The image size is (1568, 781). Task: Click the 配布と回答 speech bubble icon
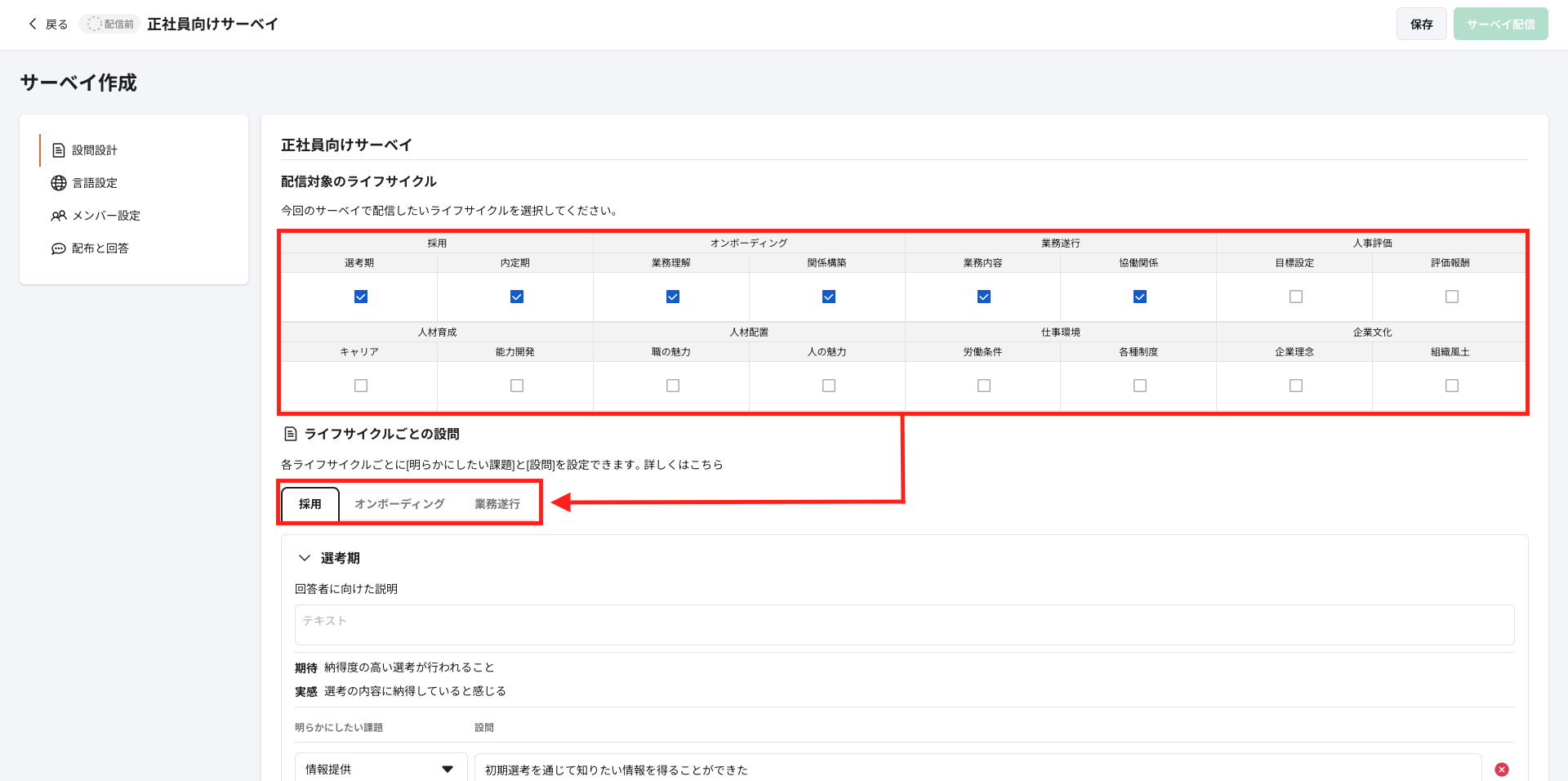click(x=59, y=248)
